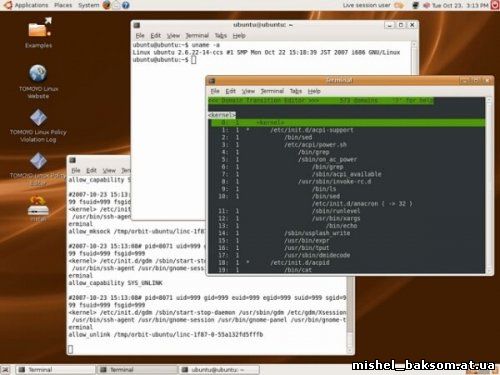
Task: Select the /usr/bin/expr domain row
Action: coord(346,240)
